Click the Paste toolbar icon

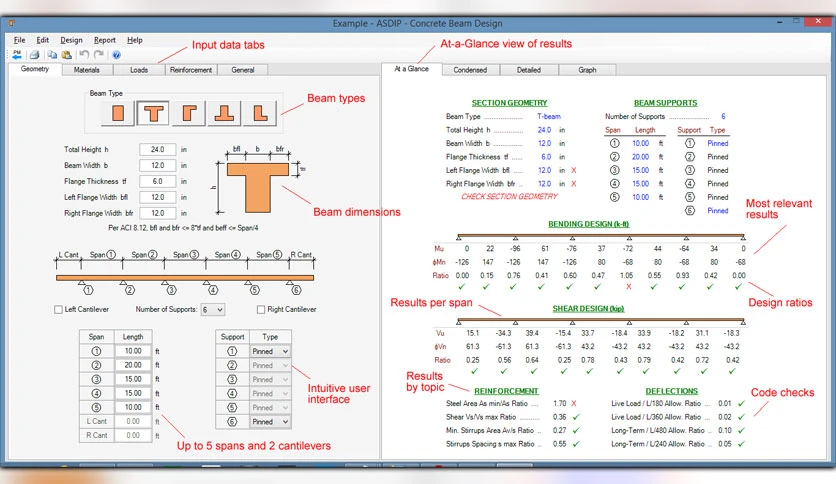(x=67, y=54)
